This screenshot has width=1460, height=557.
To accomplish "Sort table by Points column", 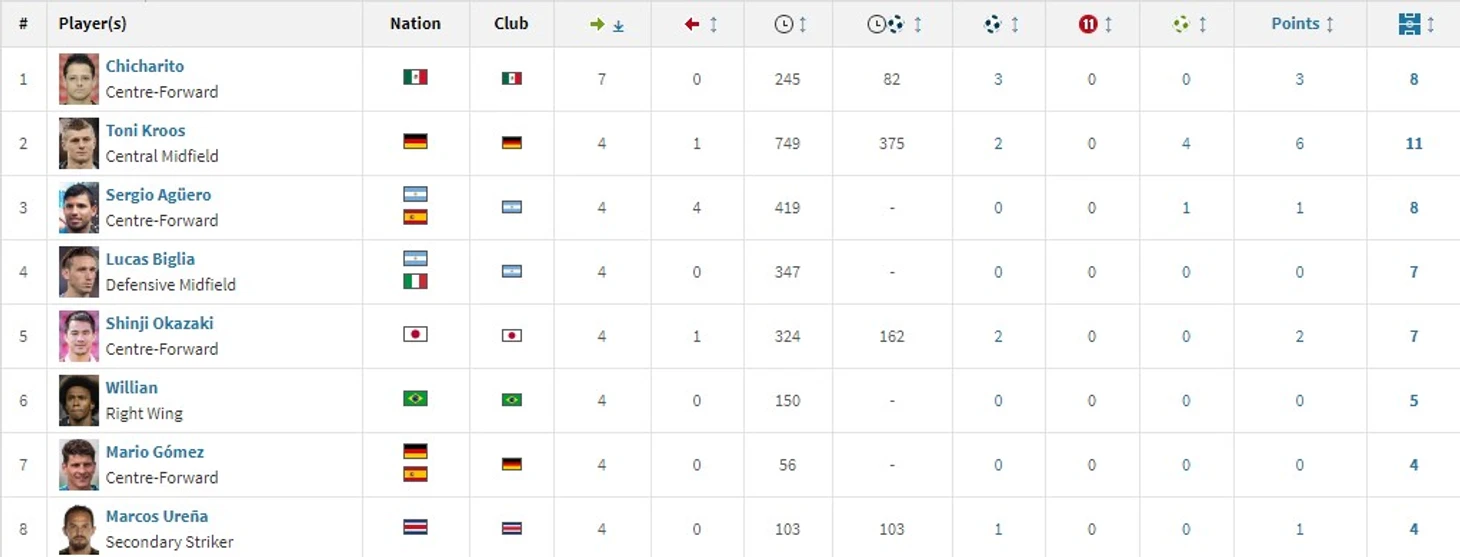I will [1302, 24].
